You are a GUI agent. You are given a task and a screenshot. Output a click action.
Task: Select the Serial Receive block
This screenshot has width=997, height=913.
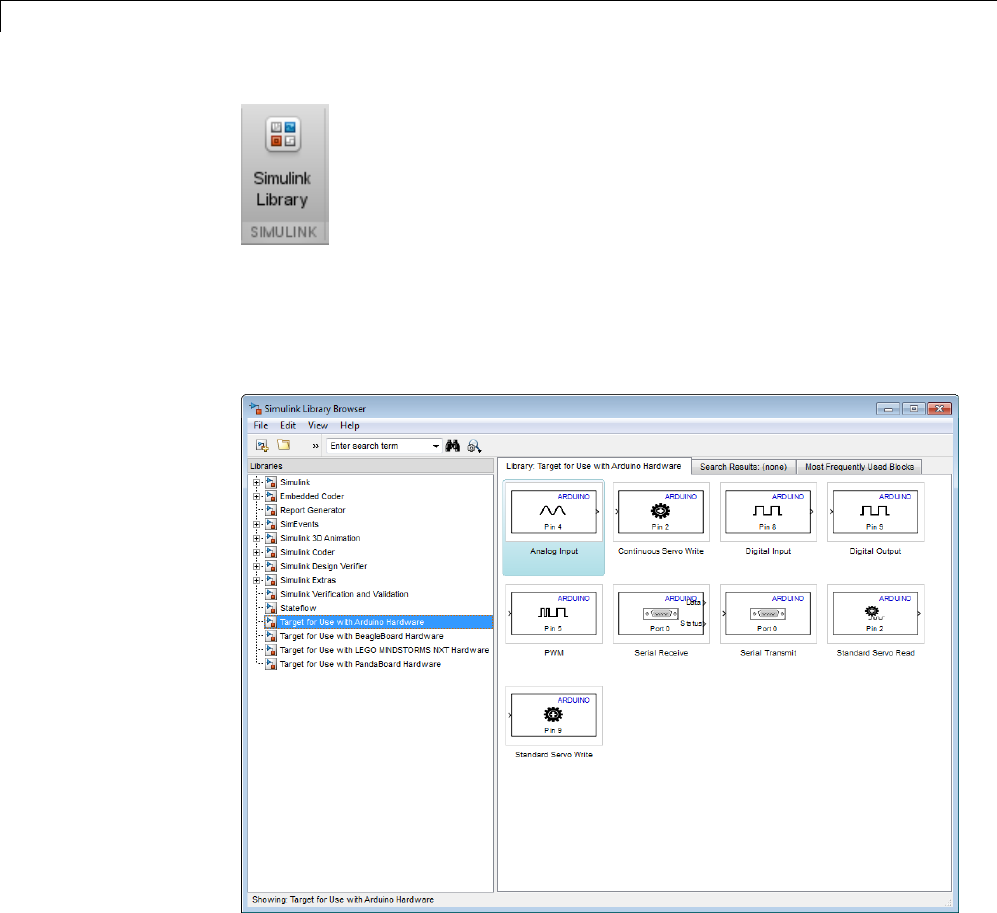click(x=661, y=621)
